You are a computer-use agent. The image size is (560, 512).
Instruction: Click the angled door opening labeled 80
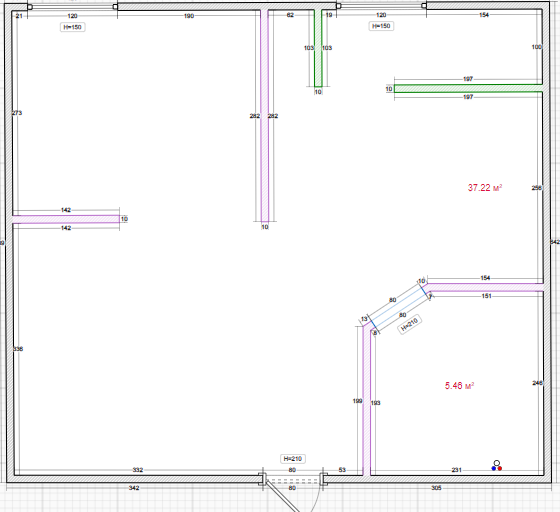click(x=398, y=308)
